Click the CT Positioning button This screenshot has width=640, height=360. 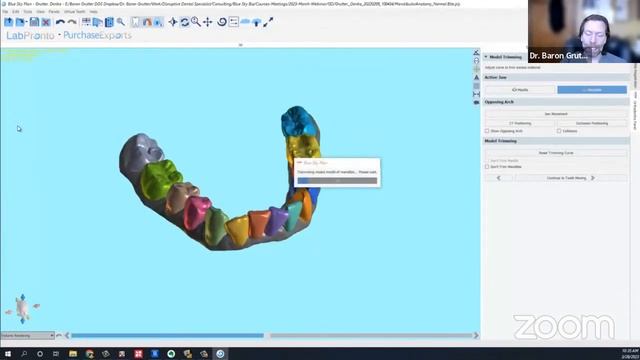[520, 123]
